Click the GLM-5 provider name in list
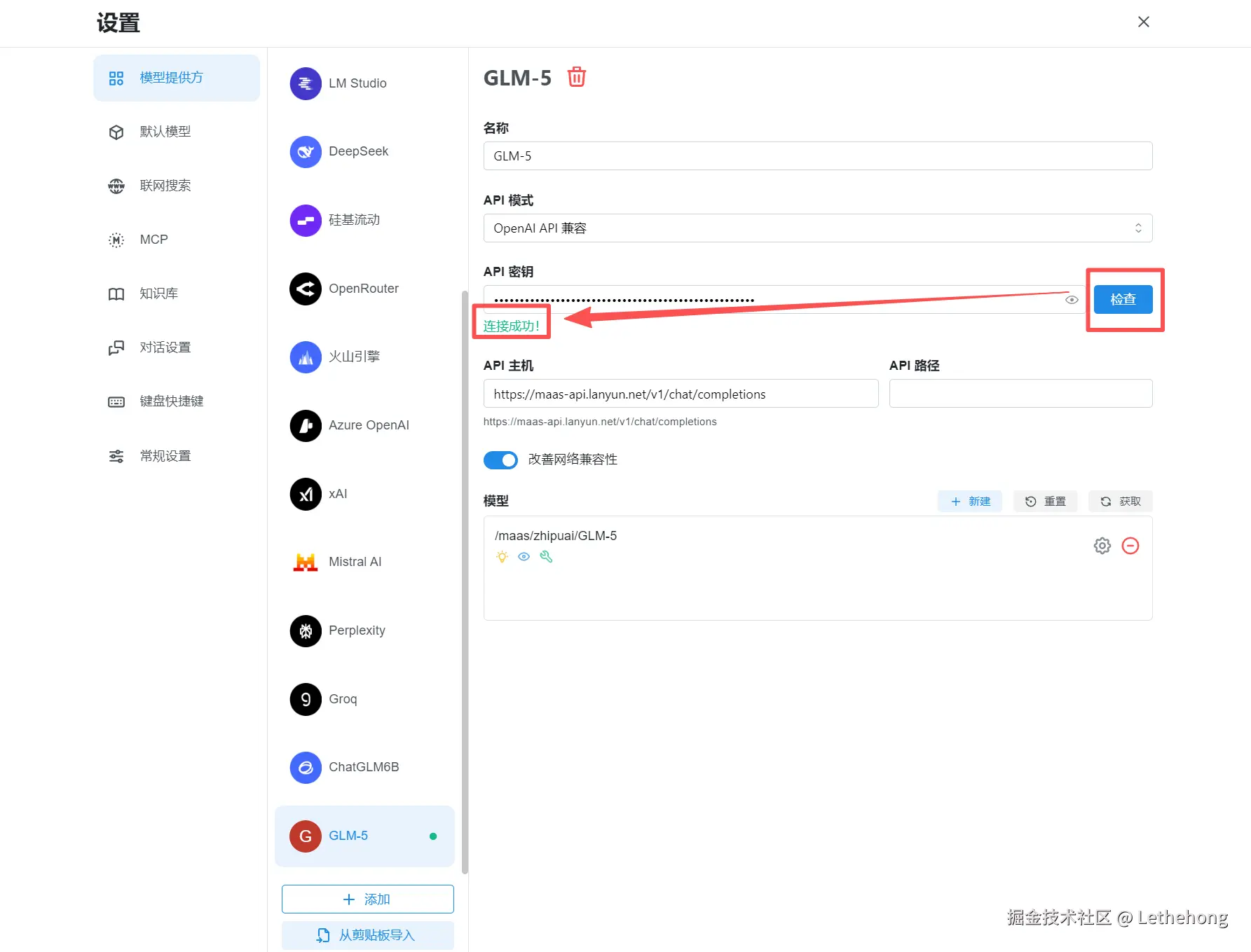Screen dimensions: 1251x952 [x=348, y=836]
